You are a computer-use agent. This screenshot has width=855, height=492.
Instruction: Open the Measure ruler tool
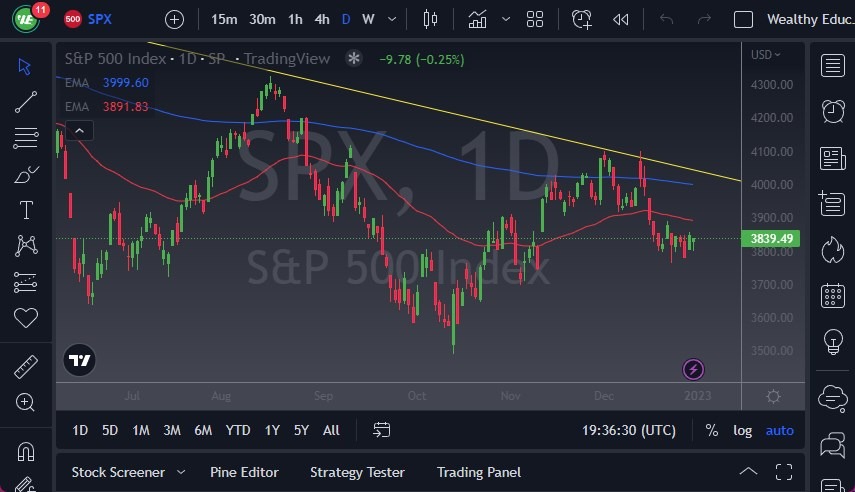26,367
